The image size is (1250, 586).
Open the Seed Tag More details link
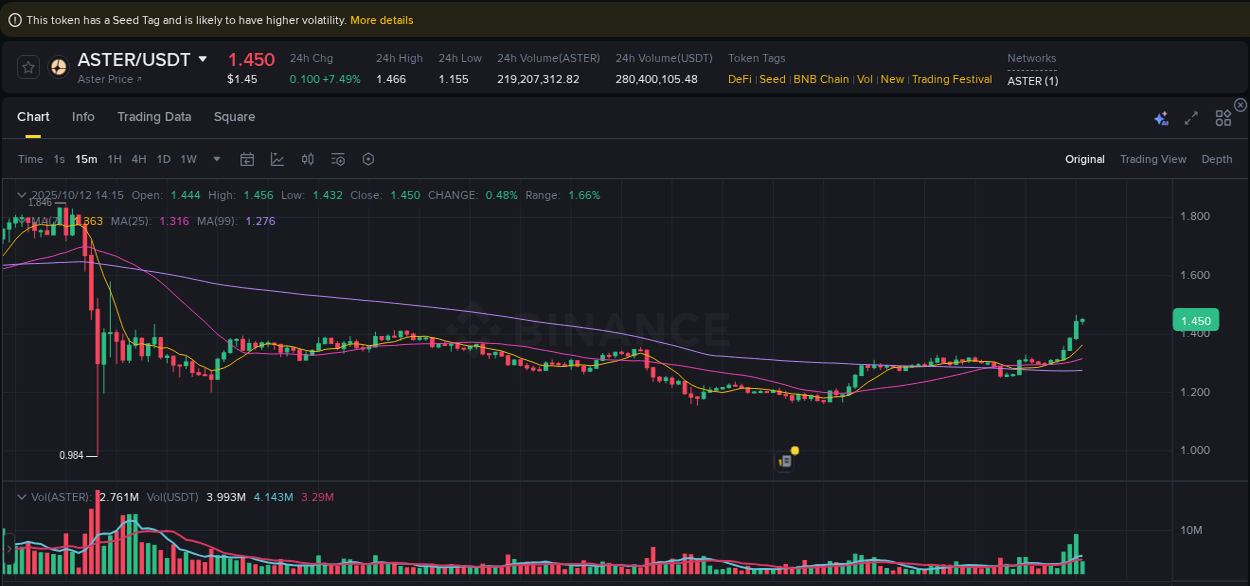point(382,19)
